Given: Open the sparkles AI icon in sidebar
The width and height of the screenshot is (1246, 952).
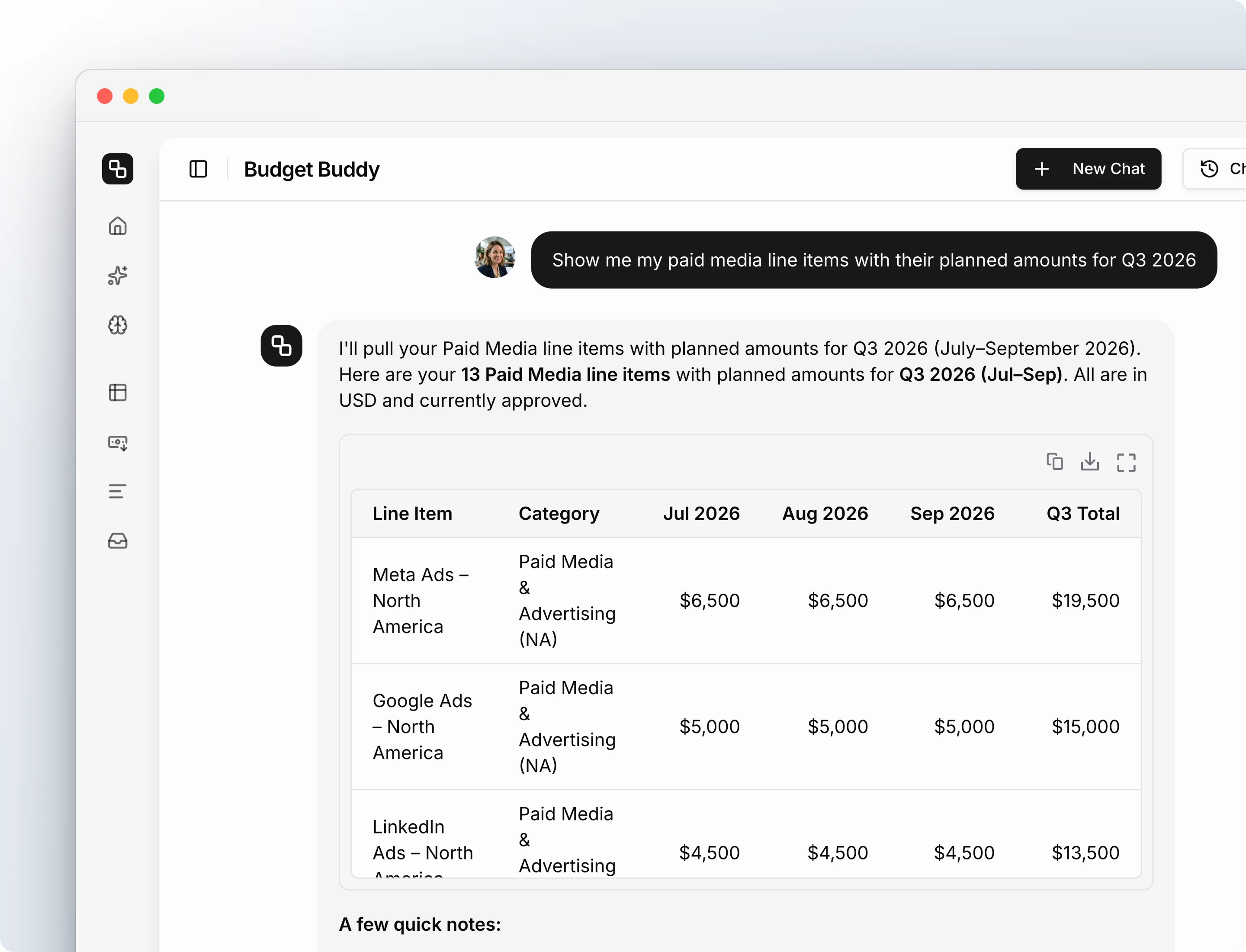Looking at the screenshot, I should (x=117, y=275).
